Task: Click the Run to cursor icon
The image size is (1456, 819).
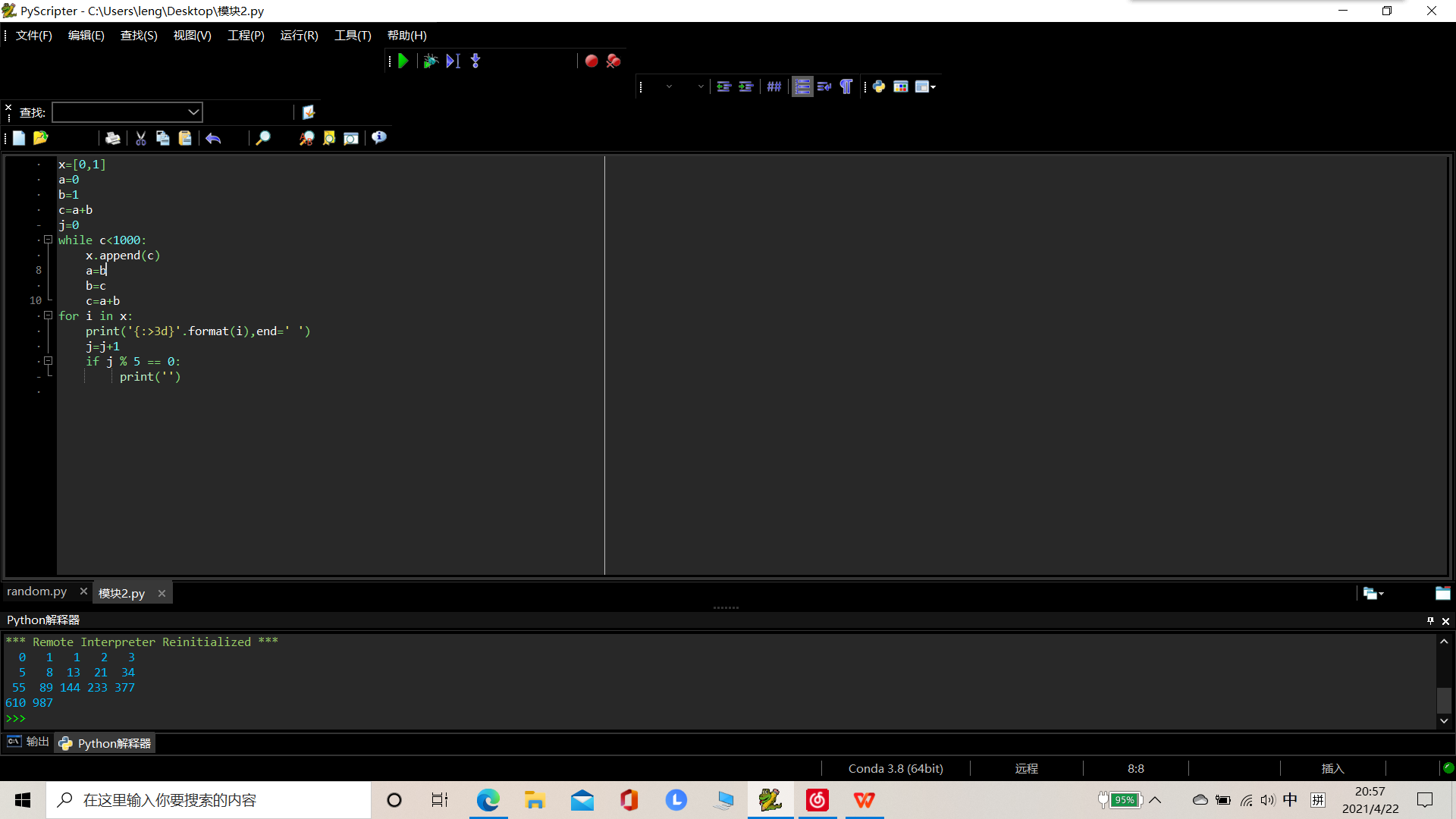Action: (x=453, y=61)
